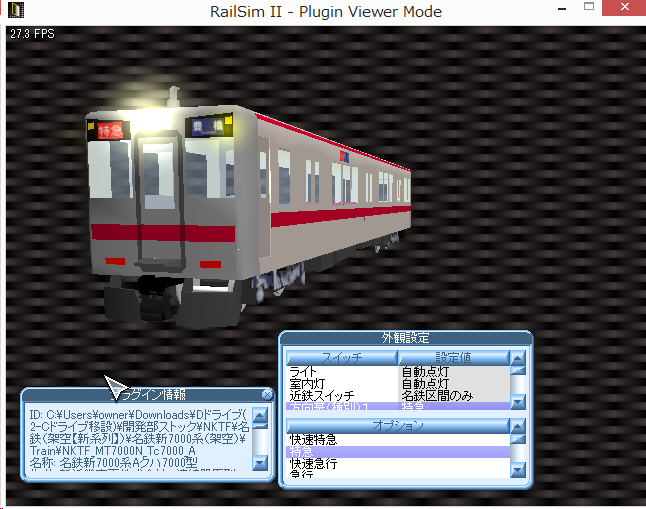The width and height of the screenshot is (646, 509).
Task: Close the プラグイン情報 panel with its round X
Action: 267,395
